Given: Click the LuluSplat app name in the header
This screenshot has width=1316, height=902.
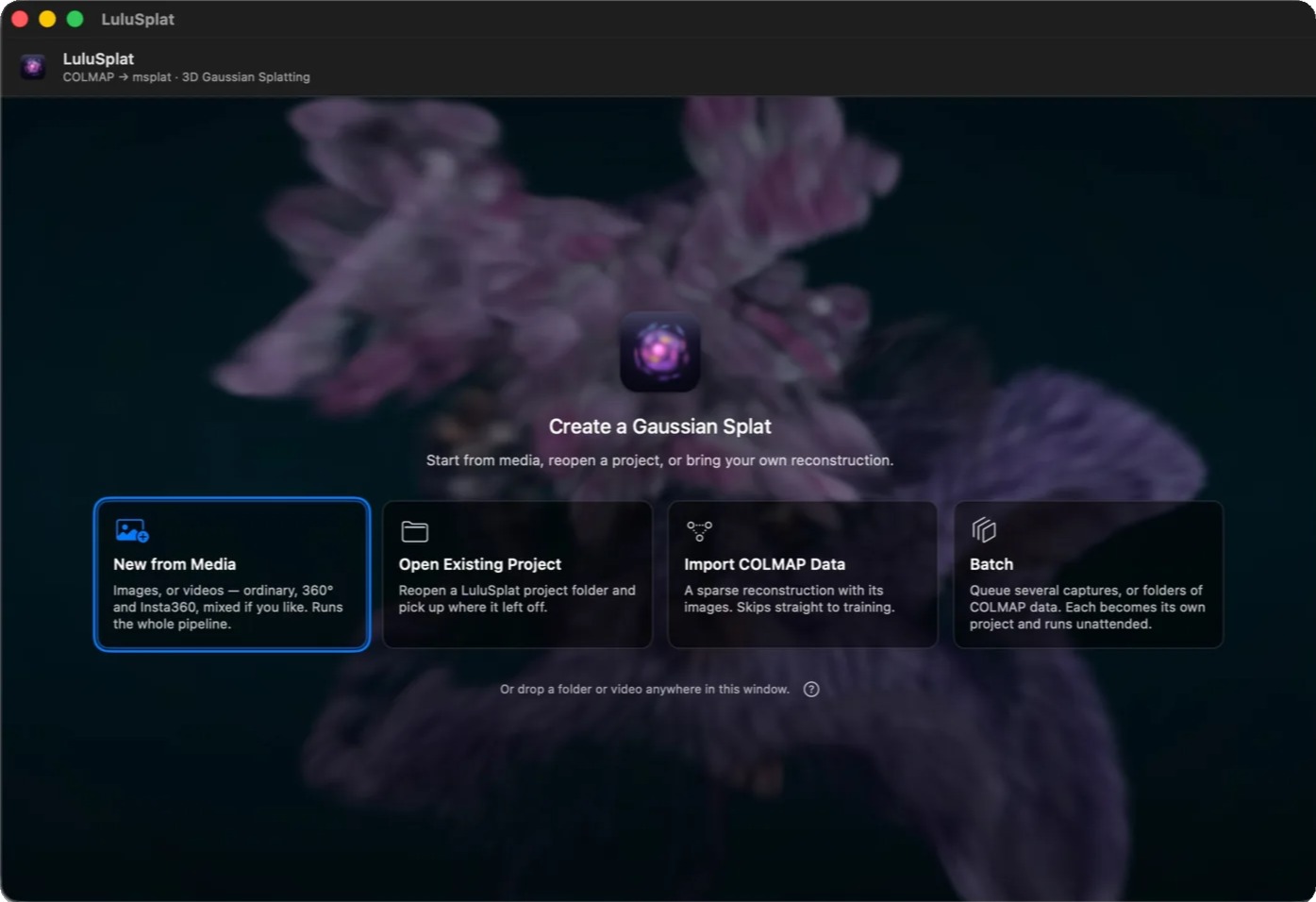Looking at the screenshot, I should pyautogui.click(x=98, y=58).
